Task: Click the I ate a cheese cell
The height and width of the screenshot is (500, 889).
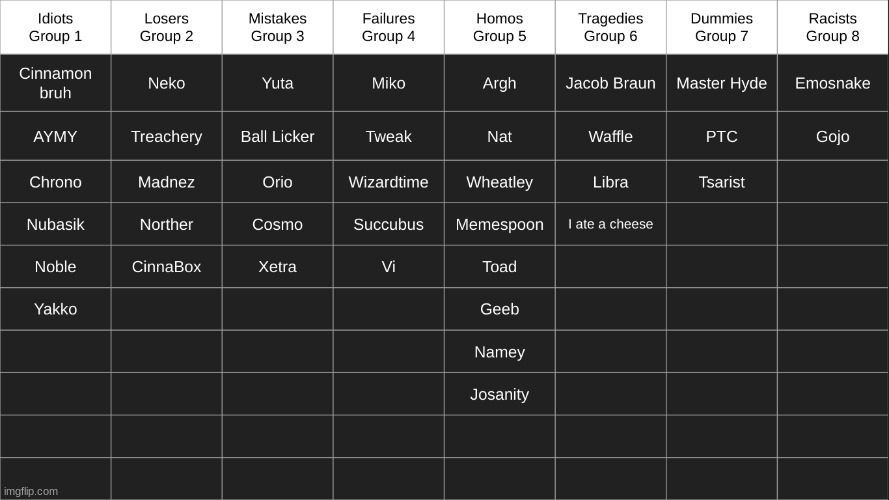Action: click(611, 224)
